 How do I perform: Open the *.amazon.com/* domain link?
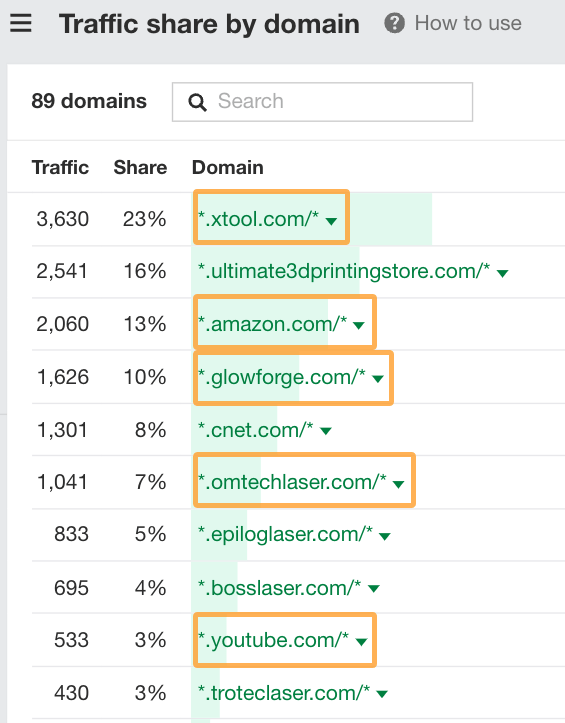tap(272, 324)
